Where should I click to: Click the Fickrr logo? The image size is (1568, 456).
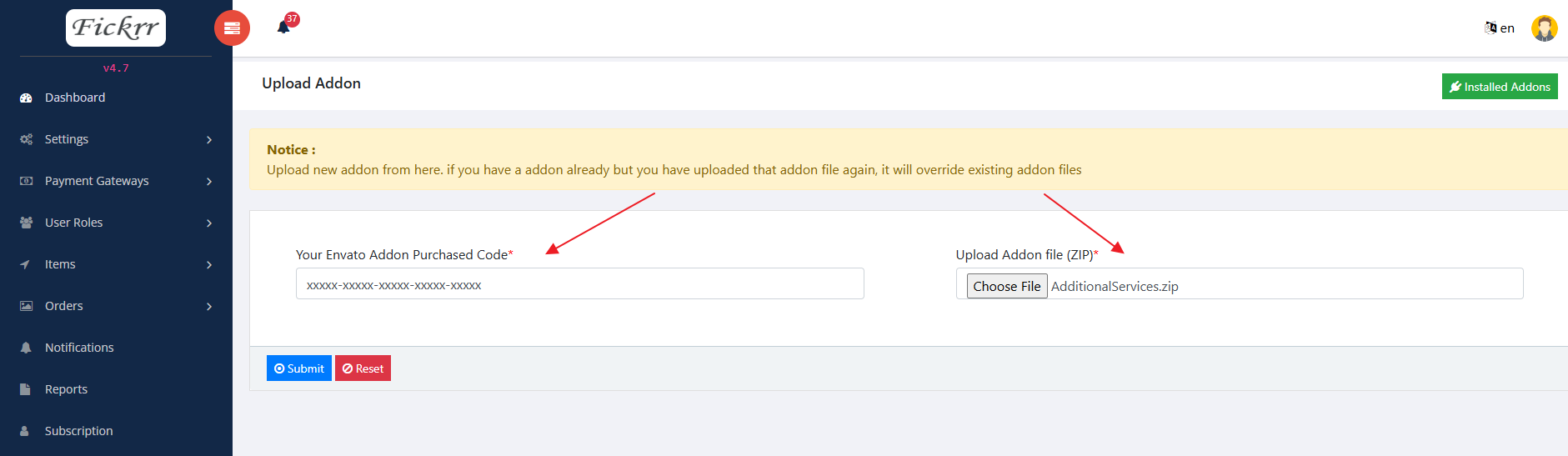click(x=116, y=28)
